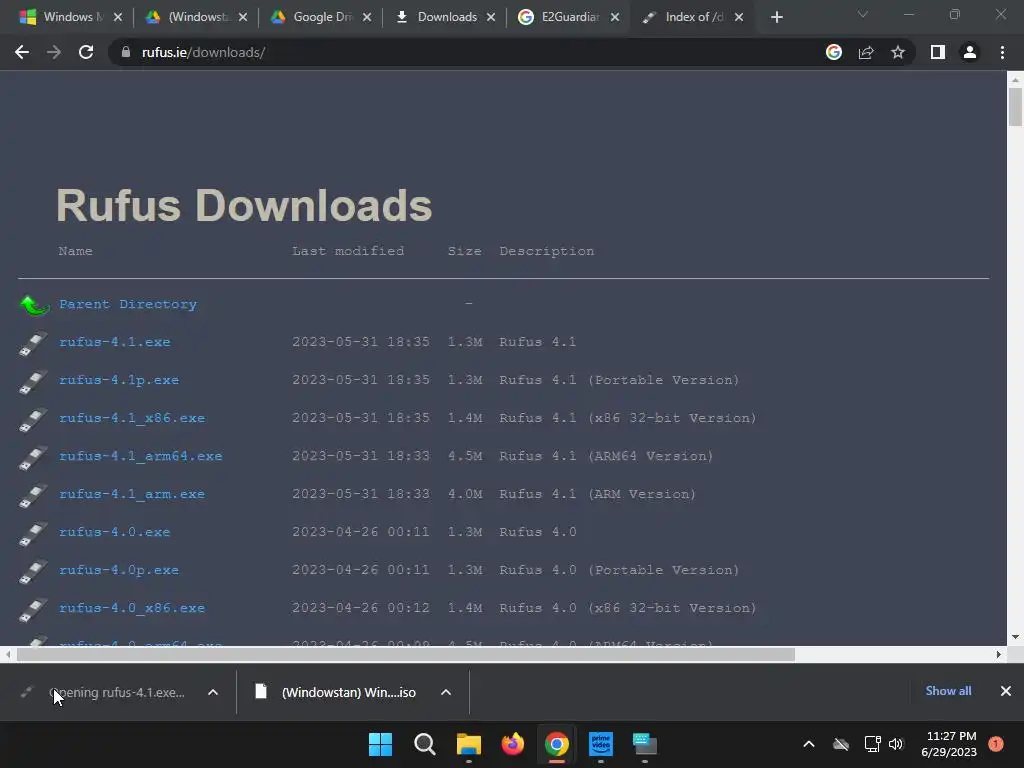The width and height of the screenshot is (1024, 768).
Task: View site security lock icon
Action: (x=125, y=52)
